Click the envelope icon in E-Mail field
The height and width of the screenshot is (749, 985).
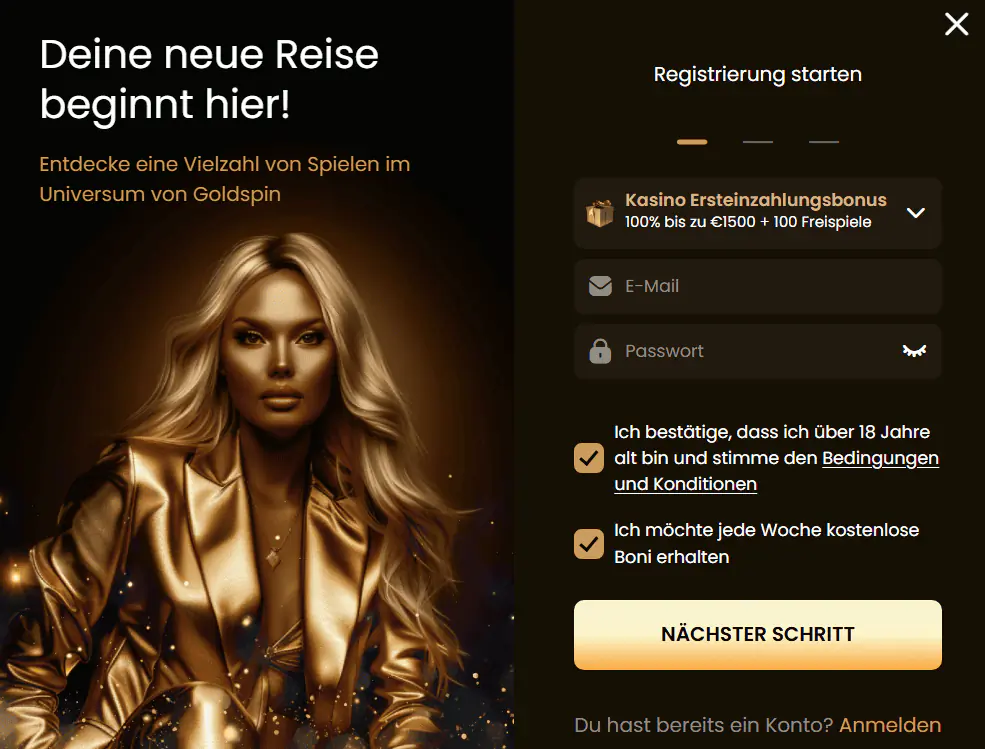tap(600, 286)
